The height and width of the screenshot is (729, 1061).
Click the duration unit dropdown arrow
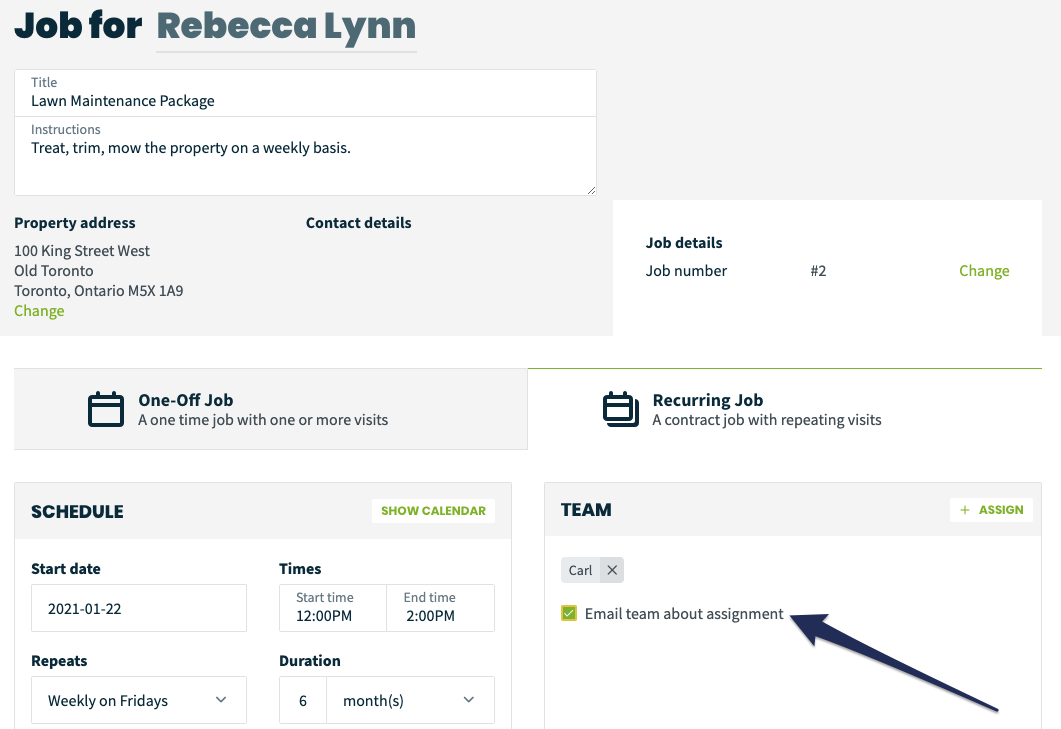(x=468, y=700)
